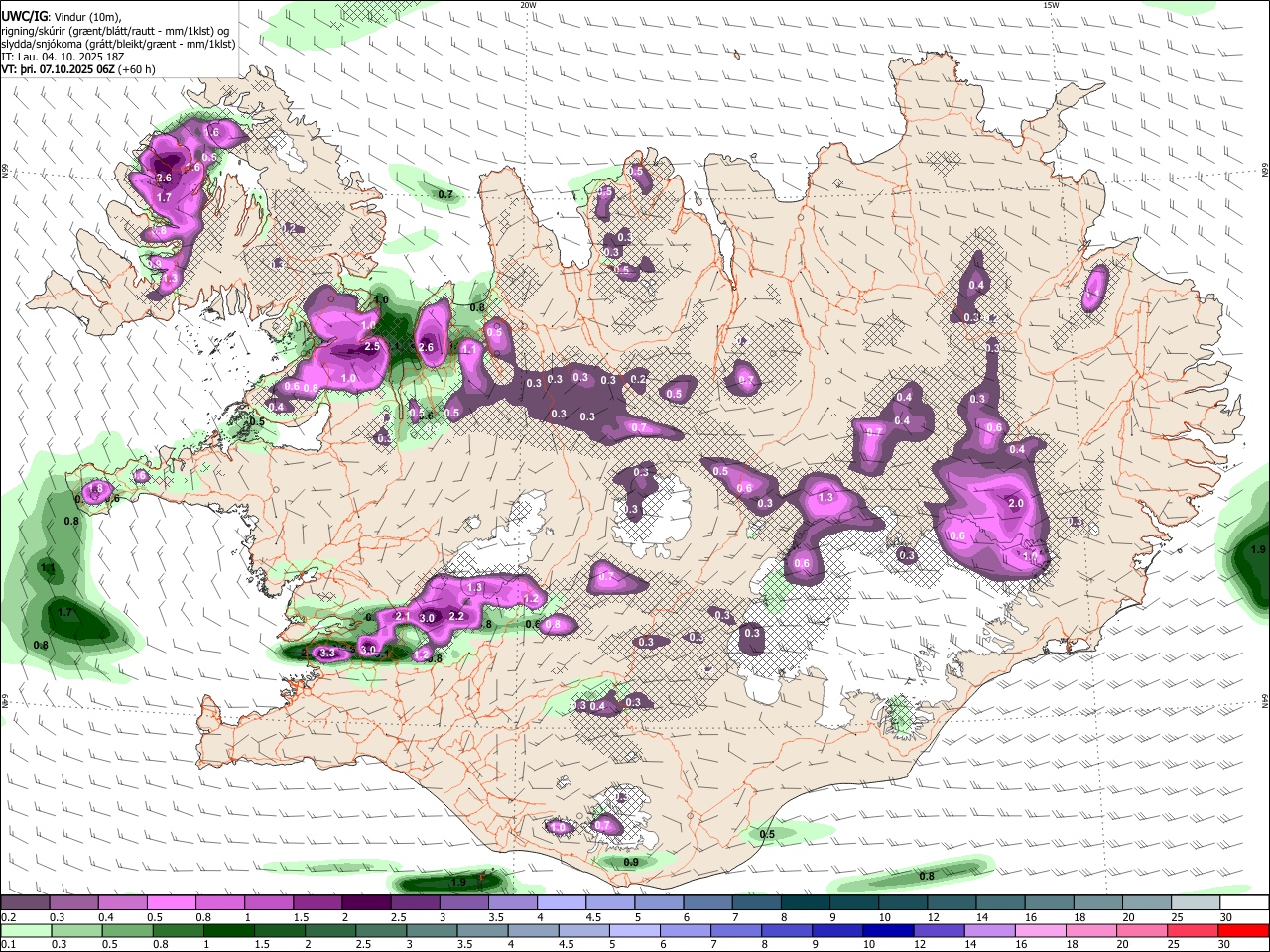
Task: Click the "UWC/IG" title text
Action: point(24,17)
